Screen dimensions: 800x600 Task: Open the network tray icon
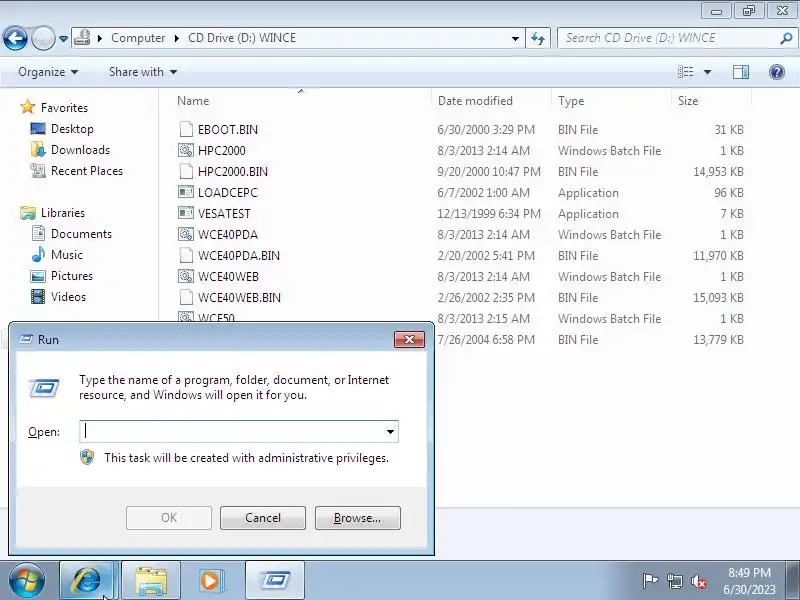(x=674, y=581)
